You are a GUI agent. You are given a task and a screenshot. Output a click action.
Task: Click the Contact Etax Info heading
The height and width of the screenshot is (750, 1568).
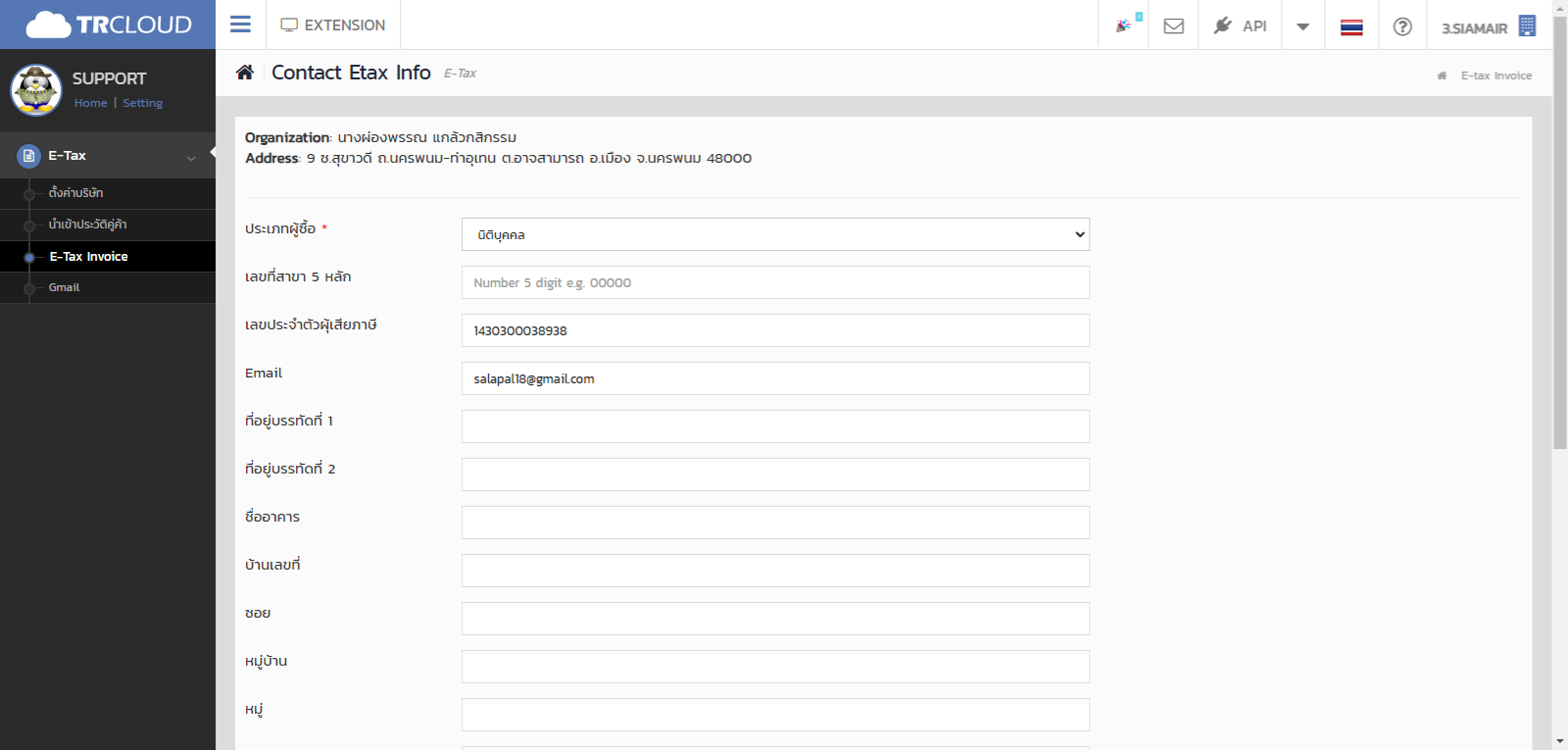point(351,73)
